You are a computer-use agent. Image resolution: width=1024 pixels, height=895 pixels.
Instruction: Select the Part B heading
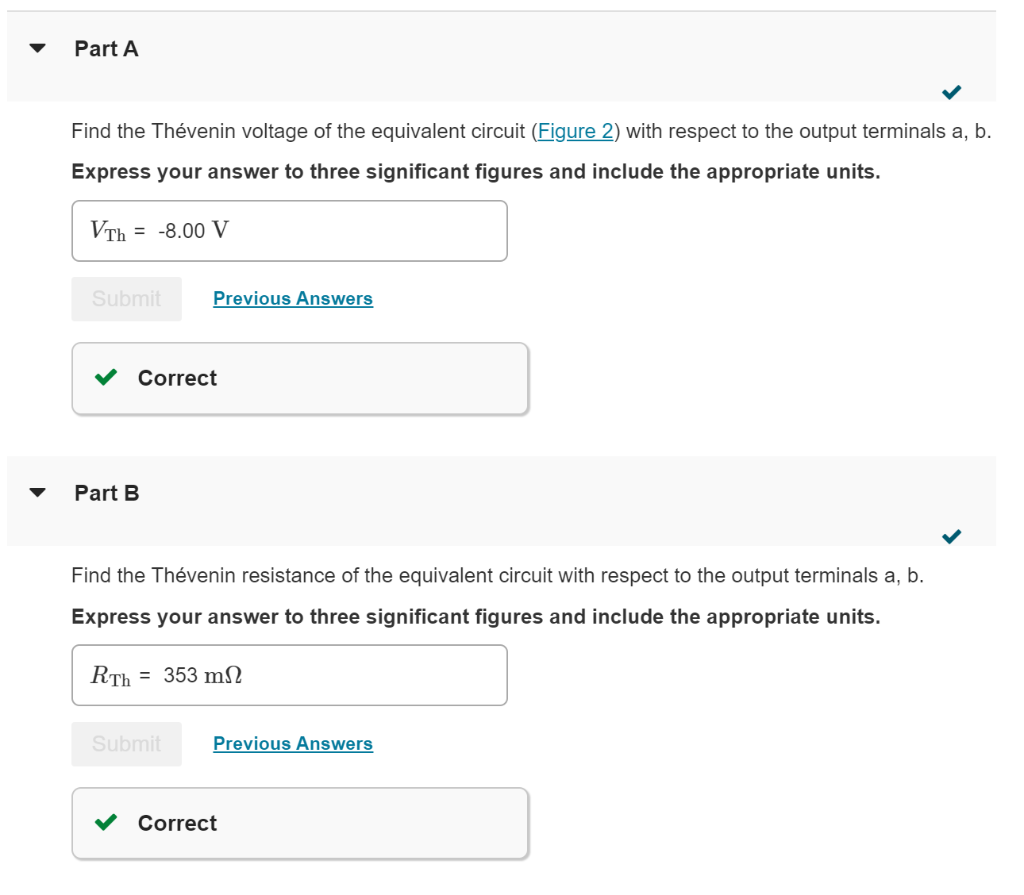pyautogui.click(x=107, y=493)
